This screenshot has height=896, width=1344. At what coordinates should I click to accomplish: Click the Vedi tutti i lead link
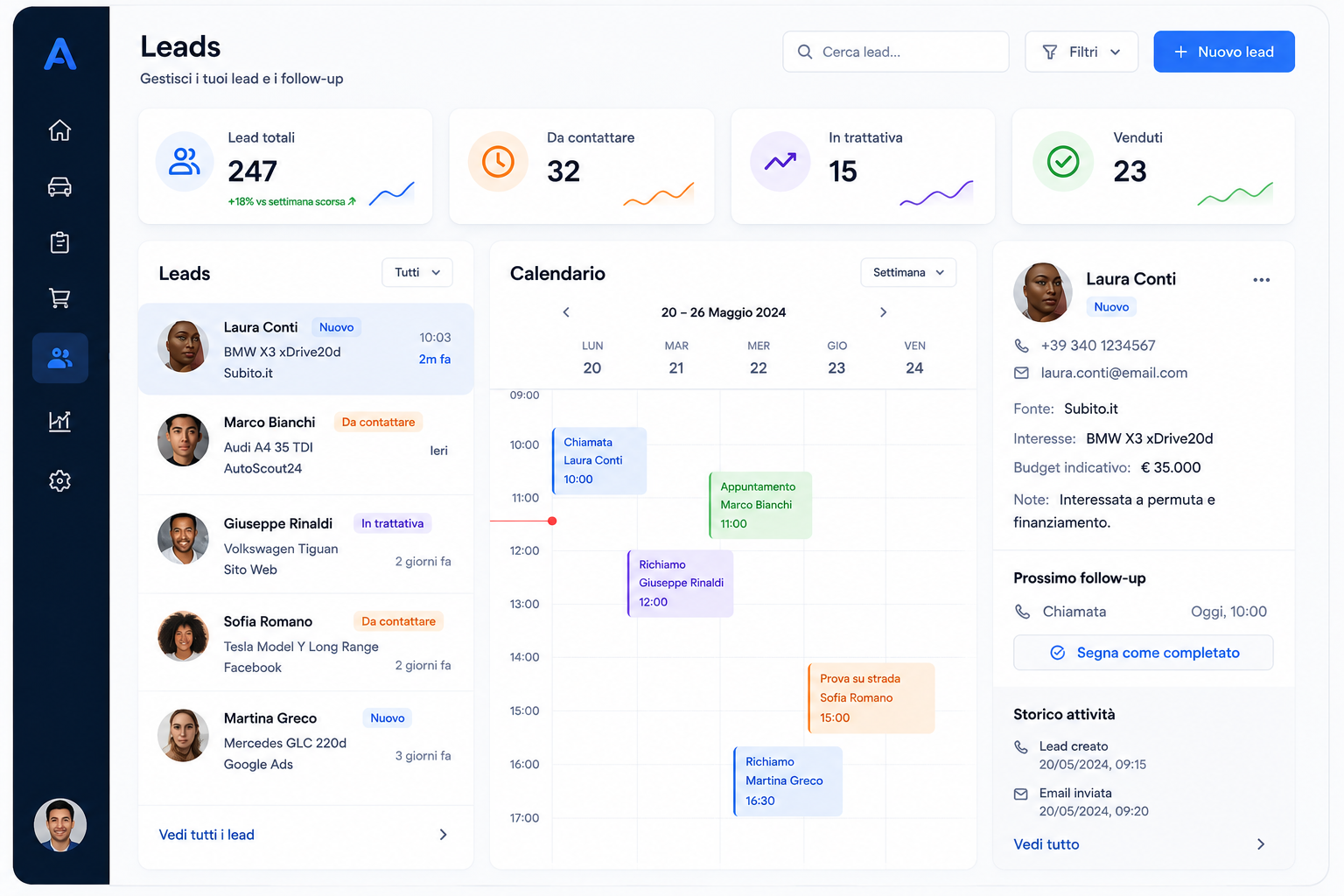206,835
